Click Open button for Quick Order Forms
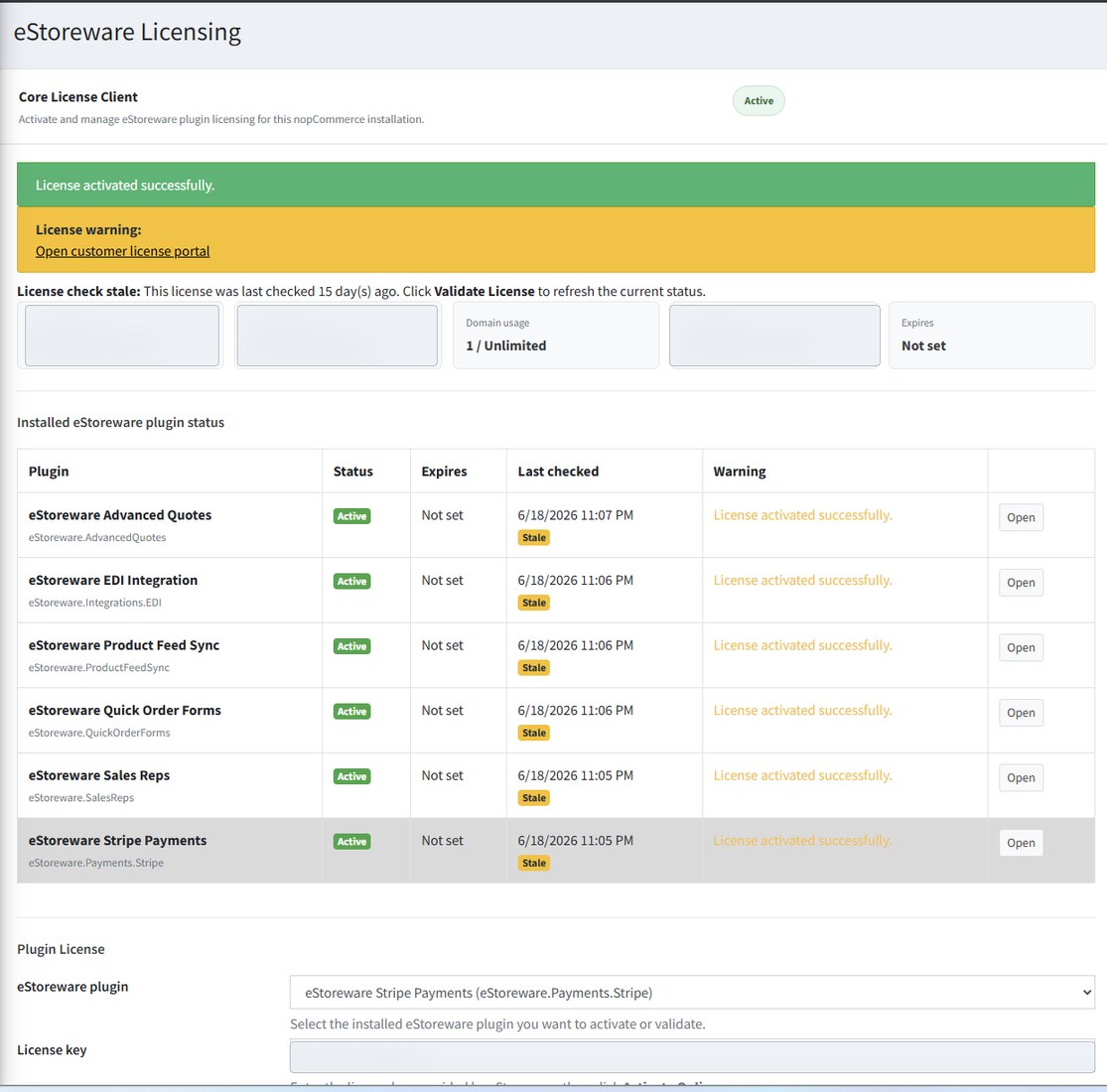The image size is (1107, 1092). coord(1021,713)
